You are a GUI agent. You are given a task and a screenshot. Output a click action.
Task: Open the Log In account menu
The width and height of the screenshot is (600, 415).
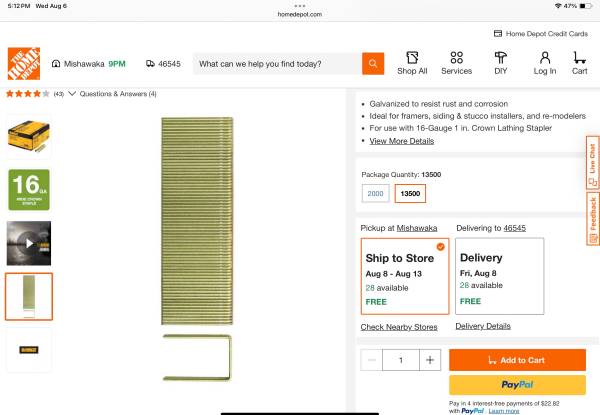click(x=545, y=63)
